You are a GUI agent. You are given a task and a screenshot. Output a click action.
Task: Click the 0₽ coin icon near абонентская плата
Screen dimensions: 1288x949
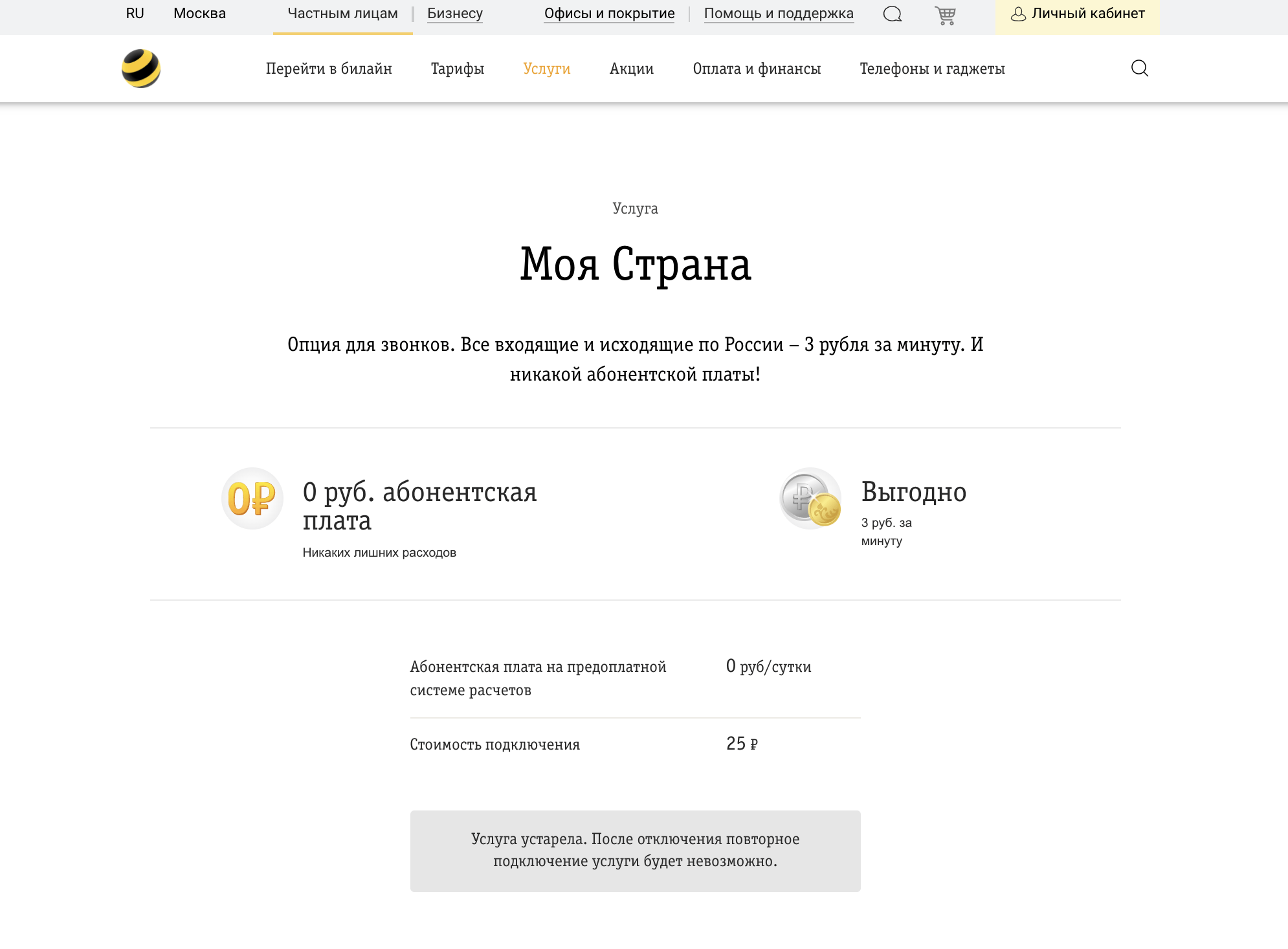point(252,498)
